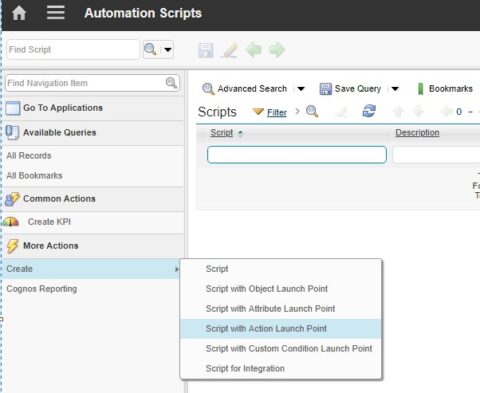Choose Script for Integration

281,369
